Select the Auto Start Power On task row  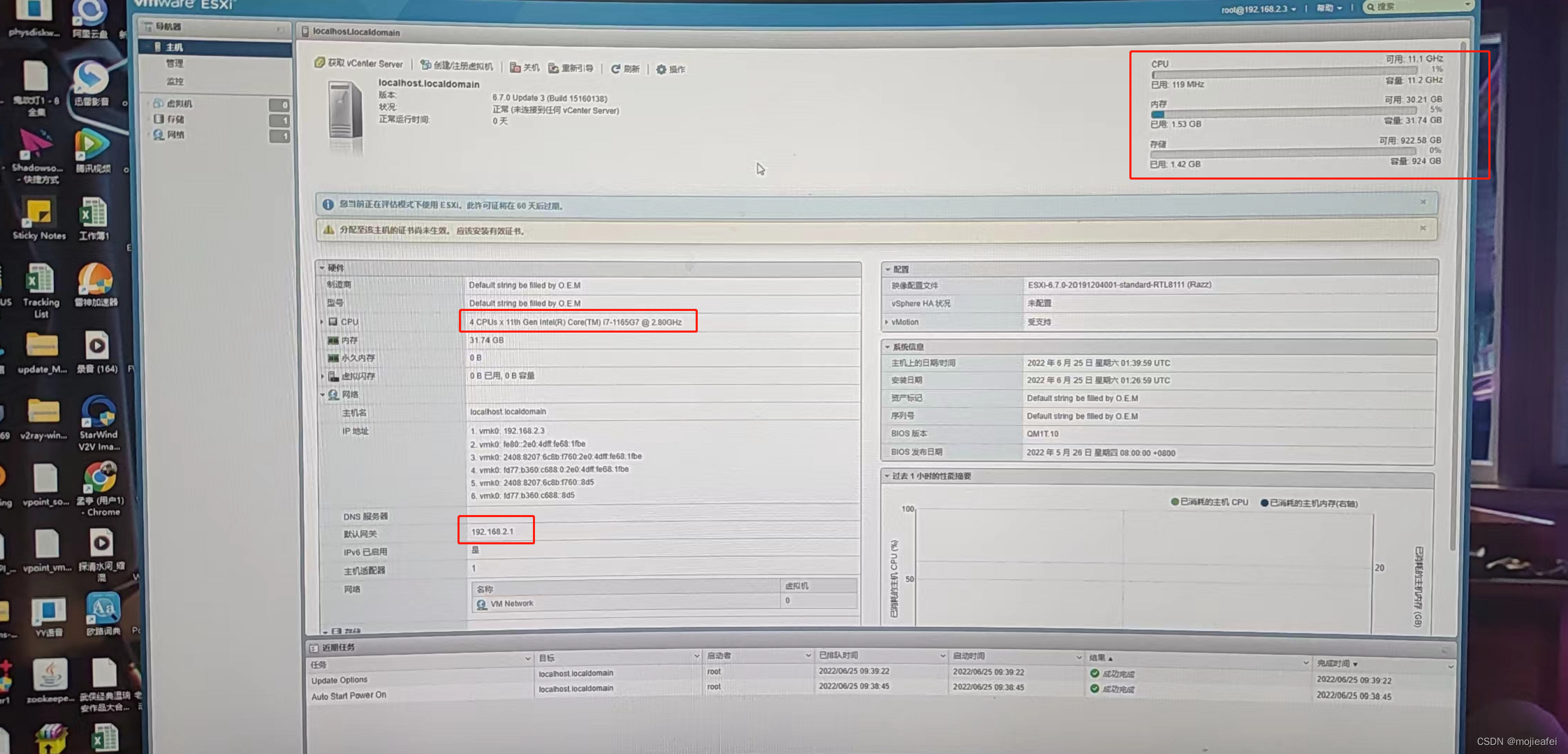pos(880,692)
